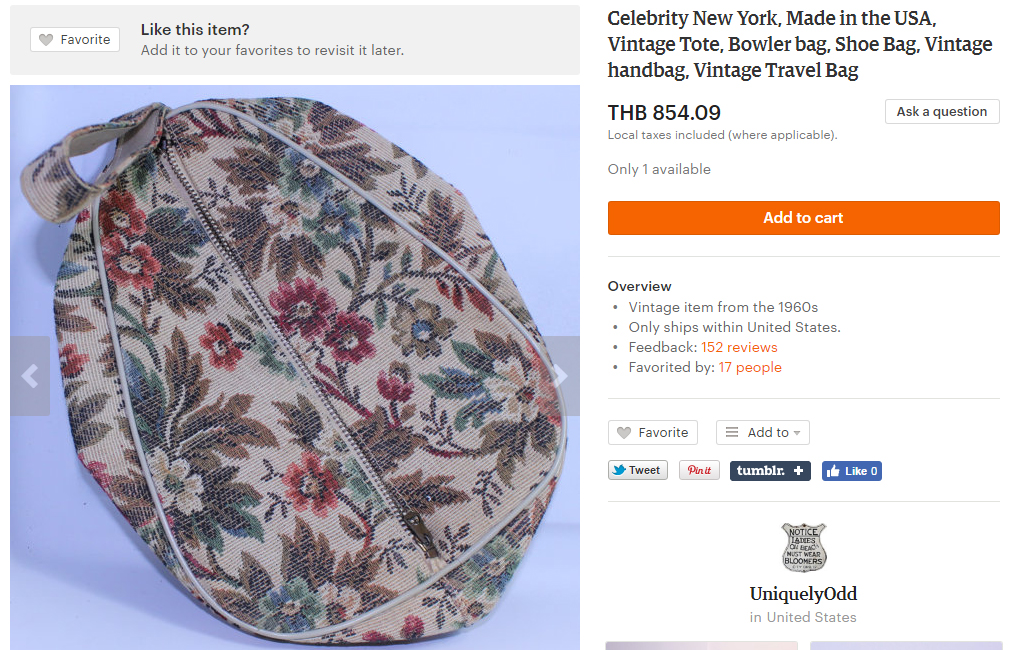Click the heart icon in bottom Favorite
Viewport: 1017px width, 650px height.
[x=624, y=433]
